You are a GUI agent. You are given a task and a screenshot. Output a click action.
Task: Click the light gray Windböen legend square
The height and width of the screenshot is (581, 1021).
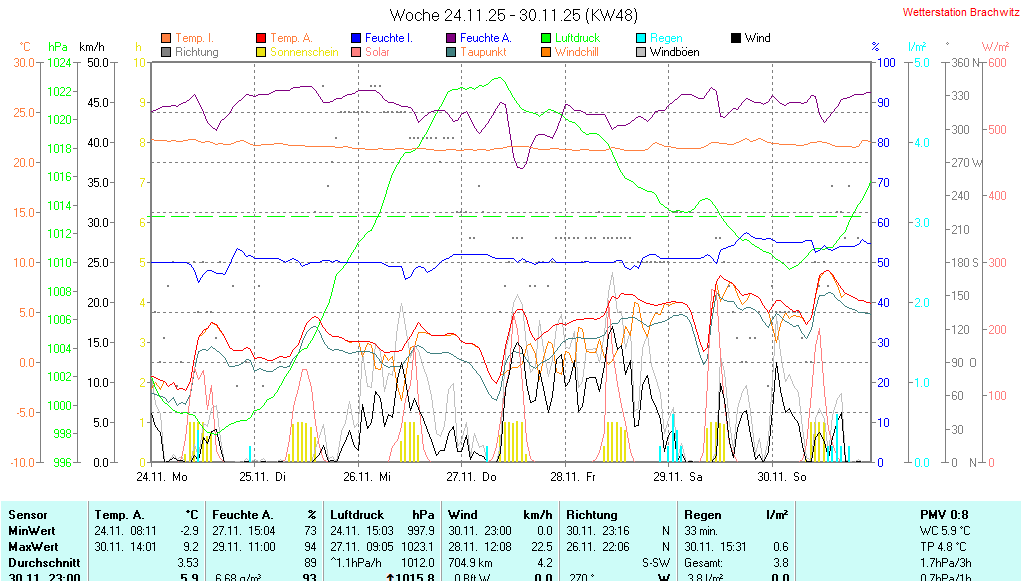point(641,52)
